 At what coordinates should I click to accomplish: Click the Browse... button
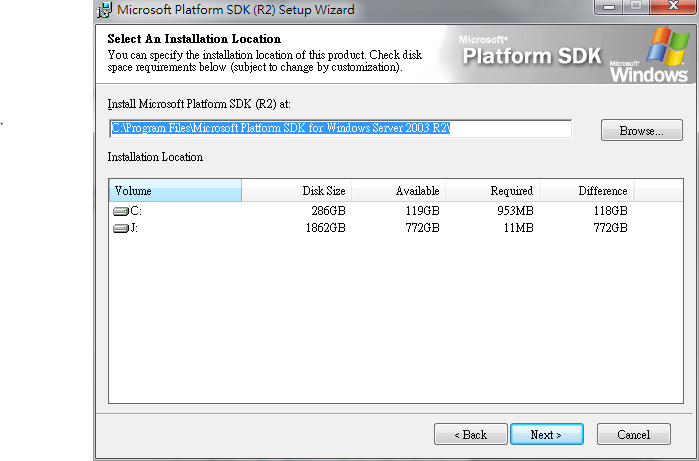[x=641, y=130]
